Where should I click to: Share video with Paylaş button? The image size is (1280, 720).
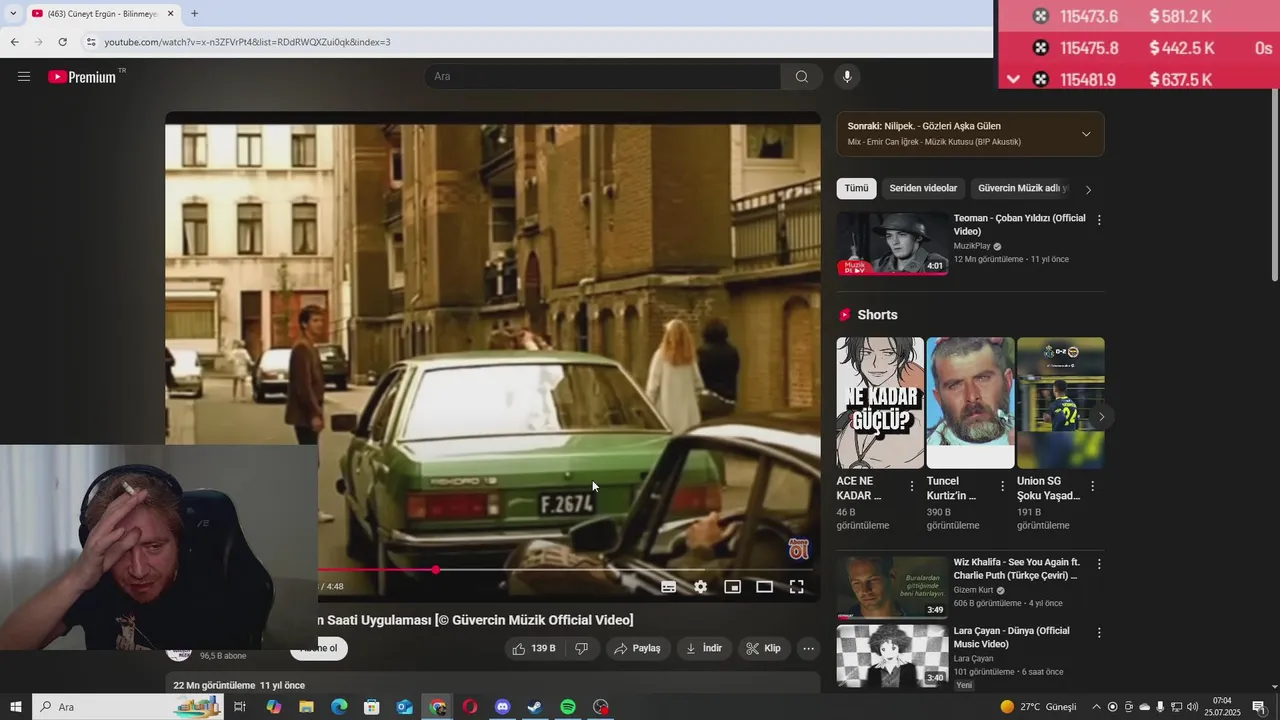638,648
